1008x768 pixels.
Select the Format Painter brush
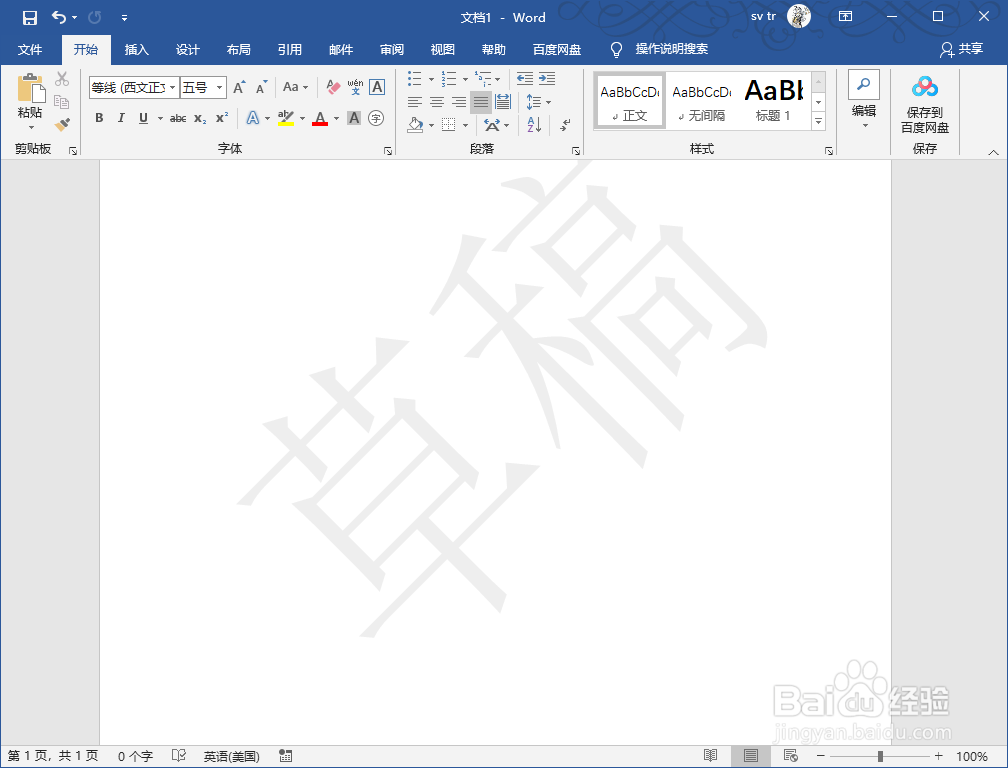[x=62, y=125]
